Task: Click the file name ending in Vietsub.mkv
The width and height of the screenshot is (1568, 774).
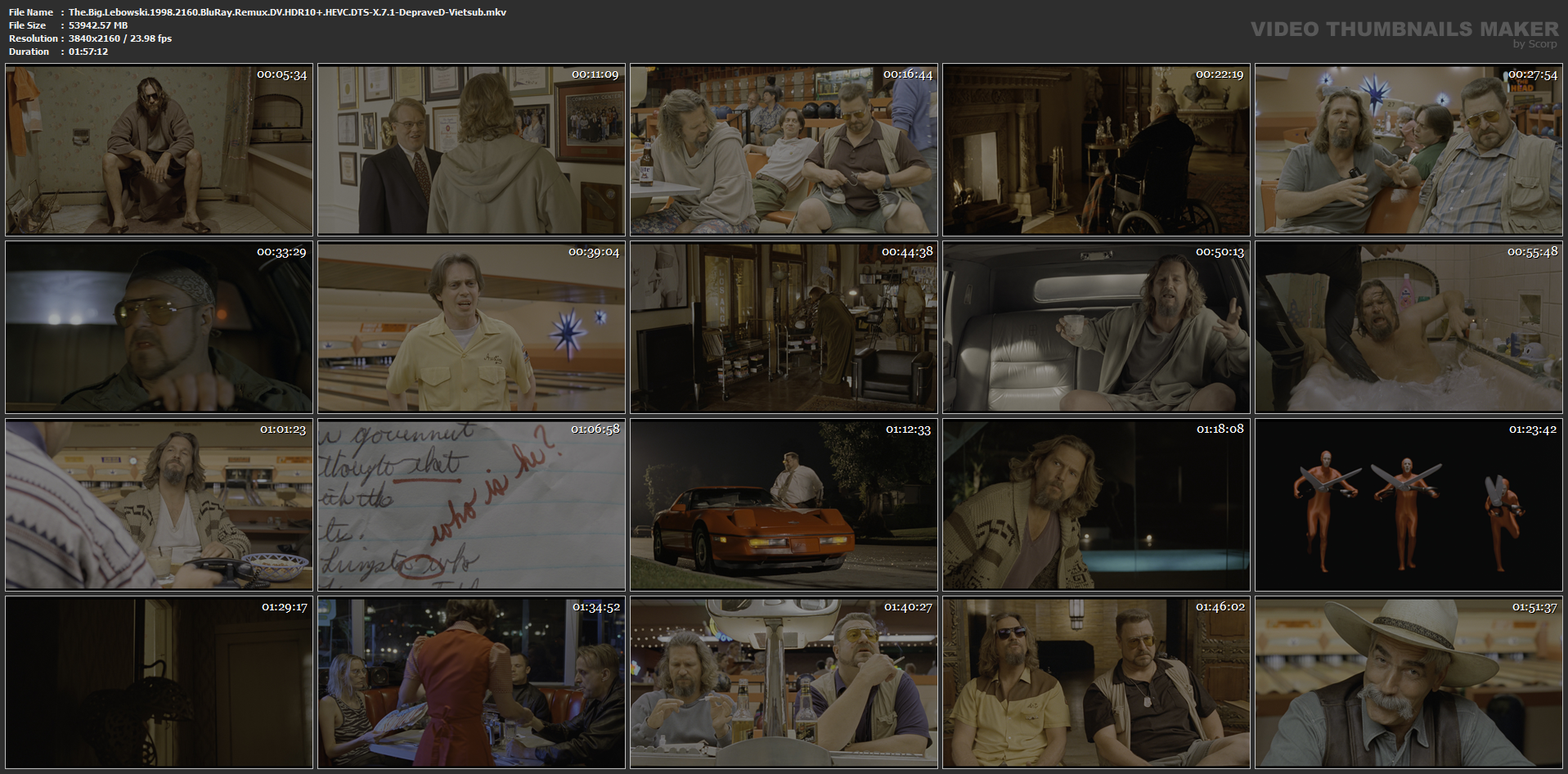Action: point(287,12)
